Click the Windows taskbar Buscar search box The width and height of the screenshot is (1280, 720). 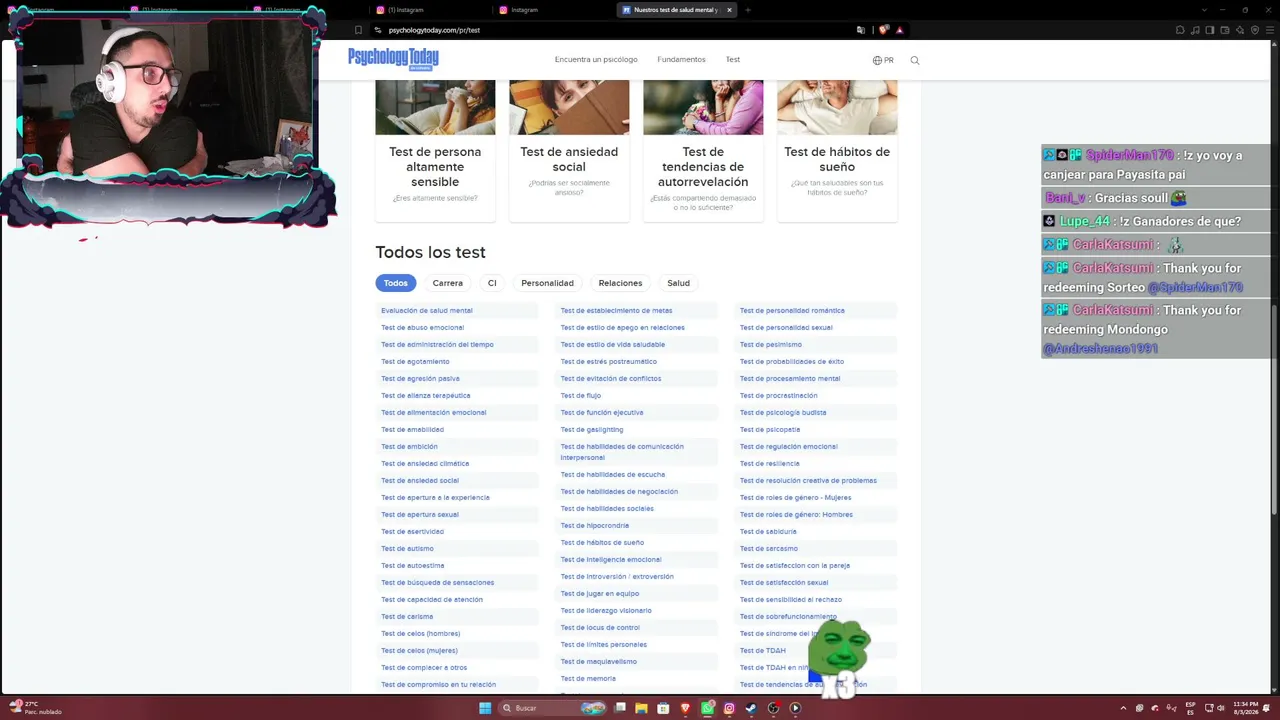coord(553,708)
